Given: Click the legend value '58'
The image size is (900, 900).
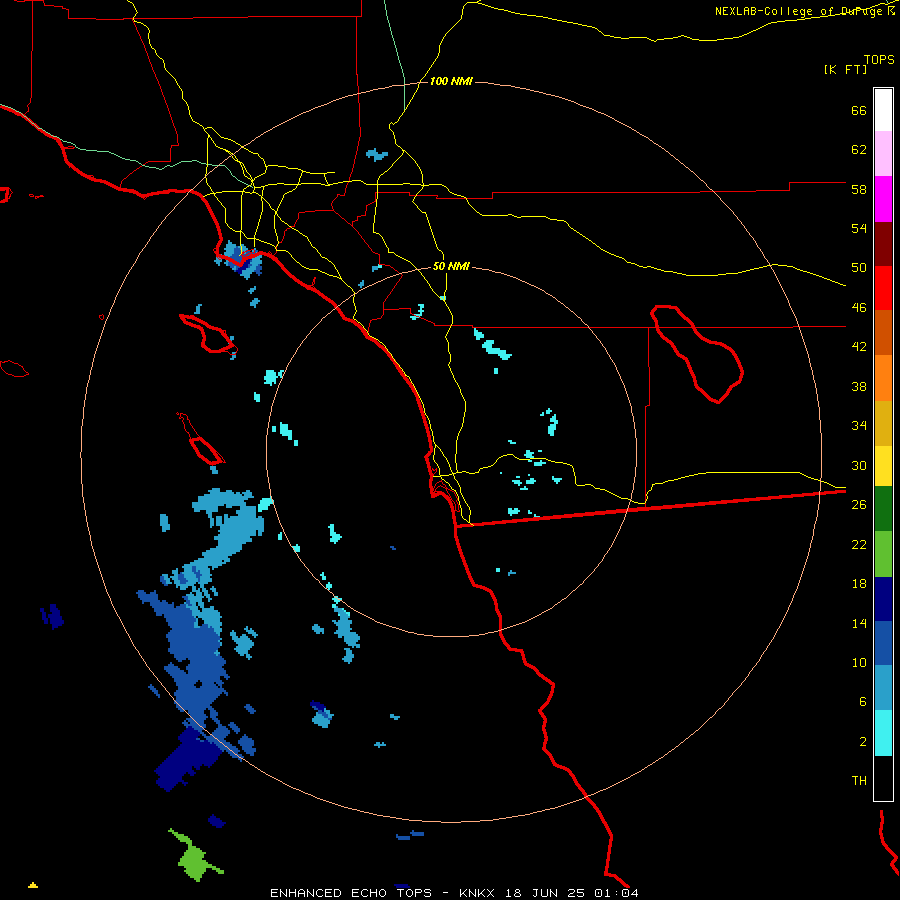Looking at the screenshot, I should (x=859, y=189).
